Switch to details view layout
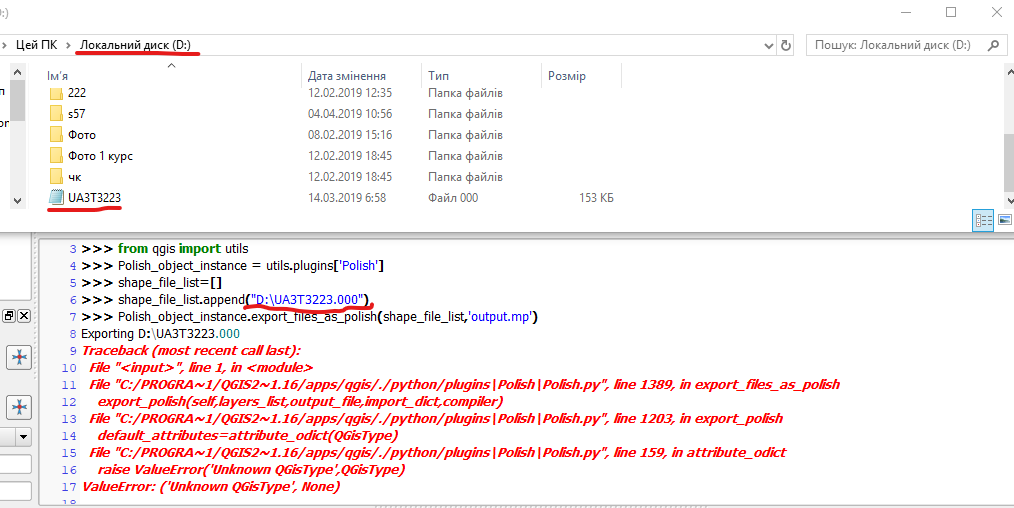 (984, 220)
